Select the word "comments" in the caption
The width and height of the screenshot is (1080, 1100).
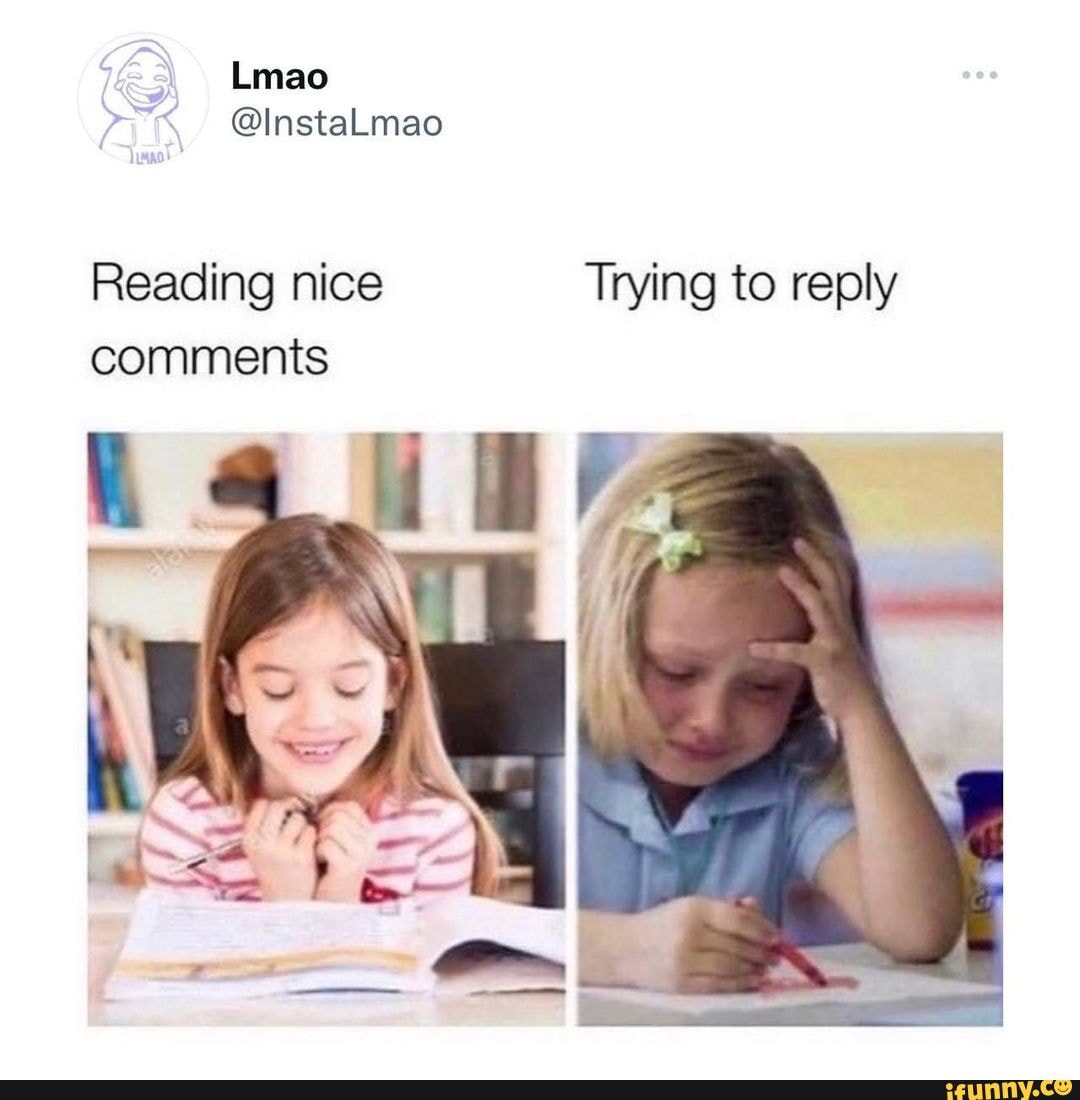(209, 356)
